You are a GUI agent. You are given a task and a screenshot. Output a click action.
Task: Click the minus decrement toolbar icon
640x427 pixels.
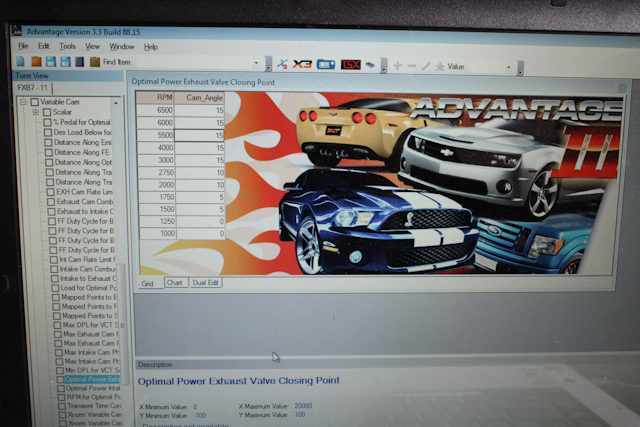coord(411,66)
